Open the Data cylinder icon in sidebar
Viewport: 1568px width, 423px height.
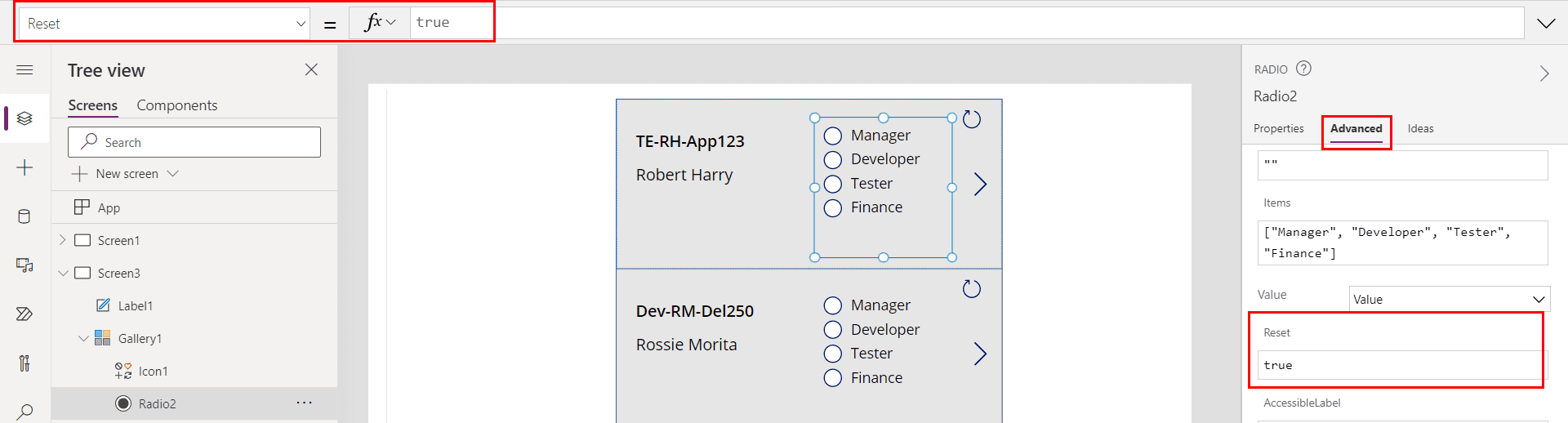(x=24, y=216)
